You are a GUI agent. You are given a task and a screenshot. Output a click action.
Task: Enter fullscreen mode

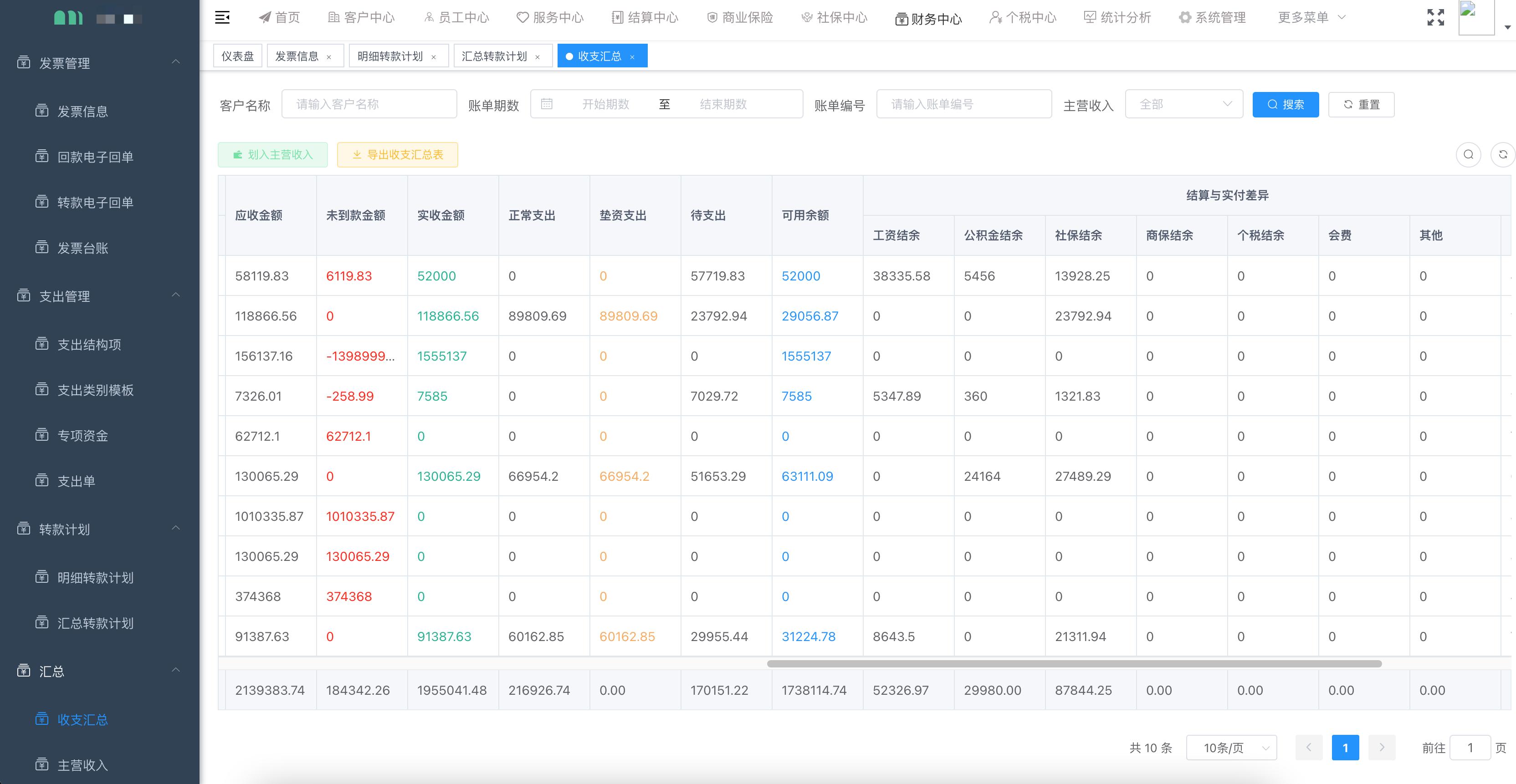pos(1436,18)
